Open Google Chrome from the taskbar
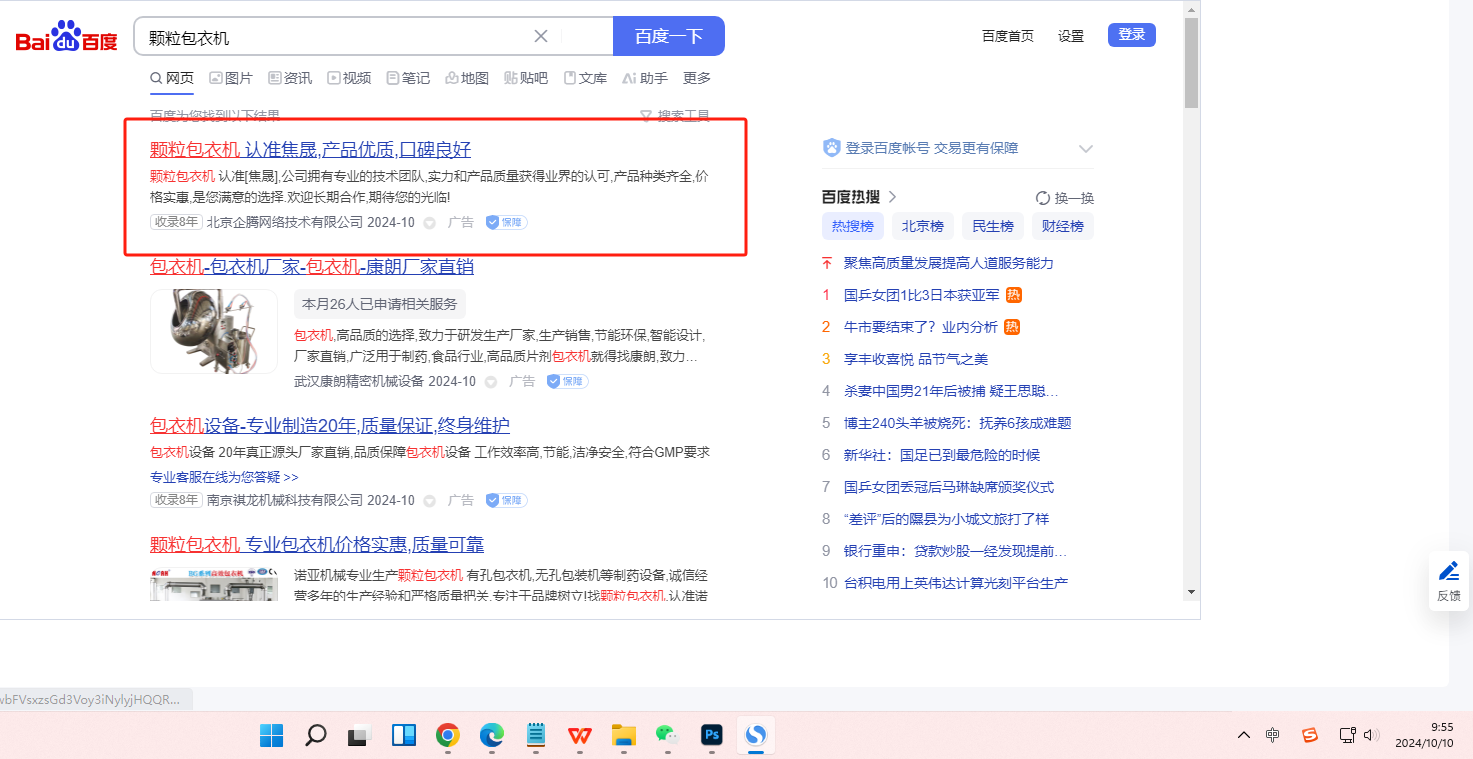The width and height of the screenshot is (1473, 759). (447, 736)
